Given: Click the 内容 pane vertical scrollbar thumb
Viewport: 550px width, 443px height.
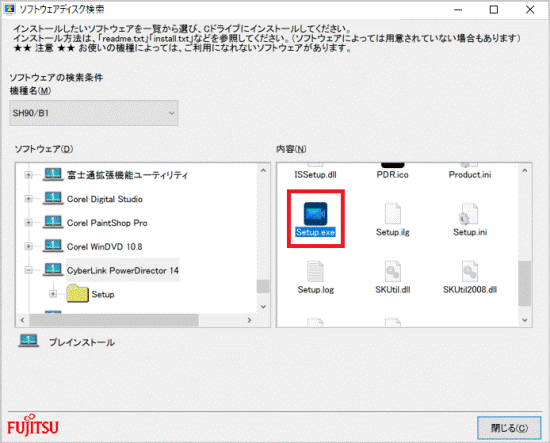Looking at the screenshot, I should pos(525,283).
